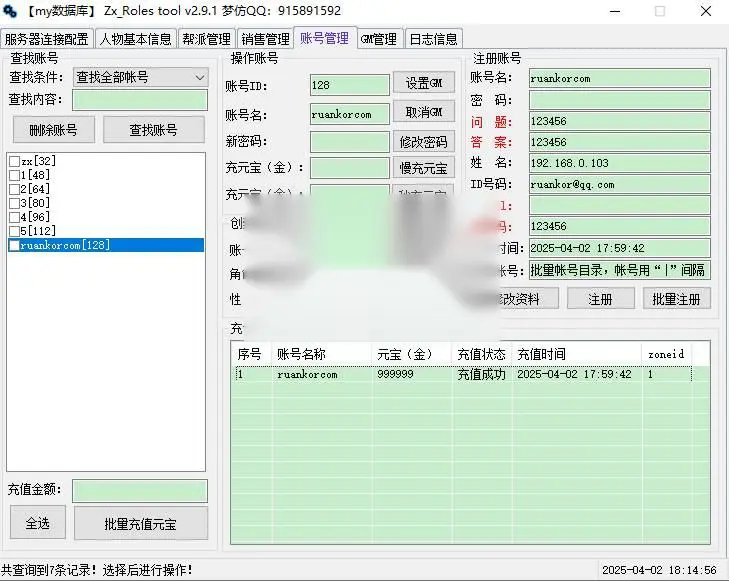Focus the 查找内容 input field

point(140,100)
